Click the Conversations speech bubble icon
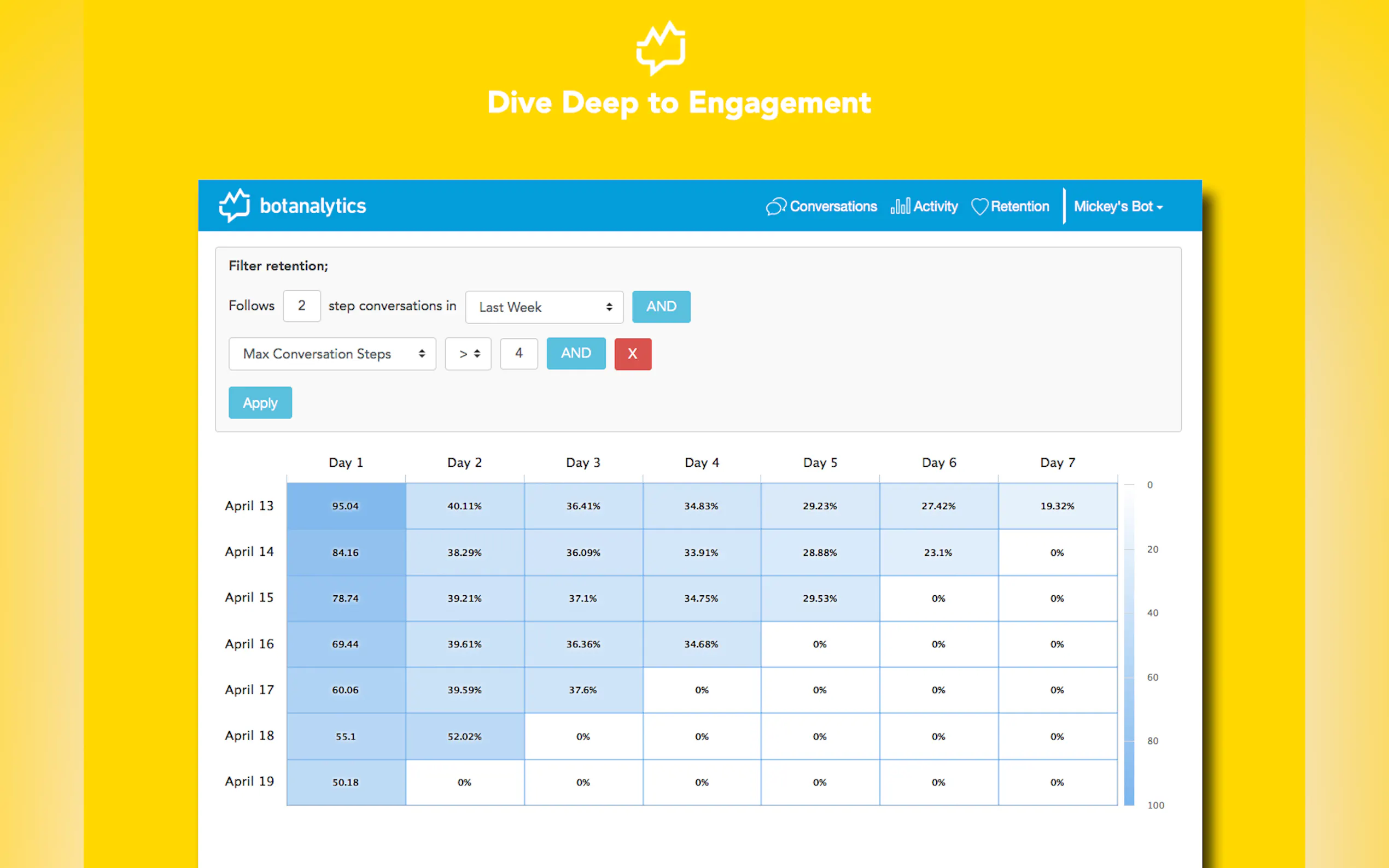The image size is (1389, 868). click(775, 207)
